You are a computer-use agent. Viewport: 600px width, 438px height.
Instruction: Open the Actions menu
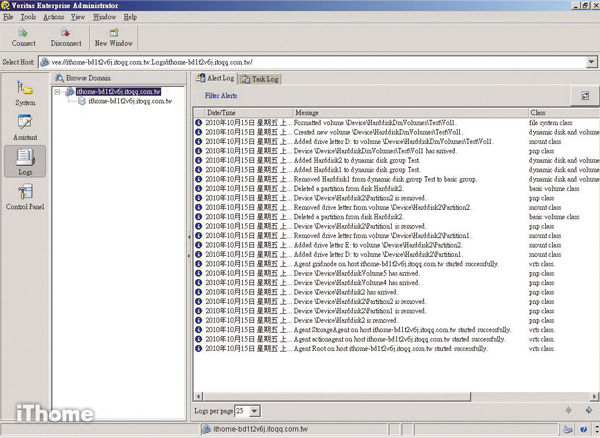tap(55, 17)
